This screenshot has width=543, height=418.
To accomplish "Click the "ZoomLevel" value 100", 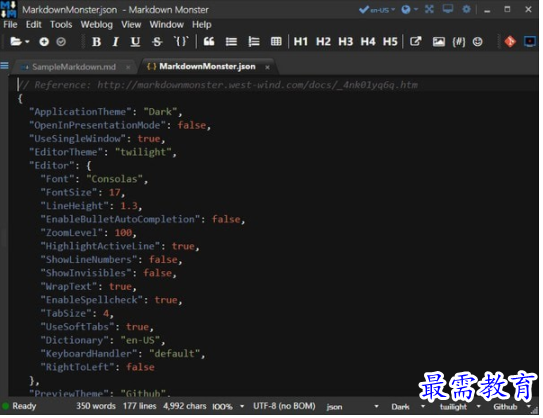I will [x=123, y=232].
